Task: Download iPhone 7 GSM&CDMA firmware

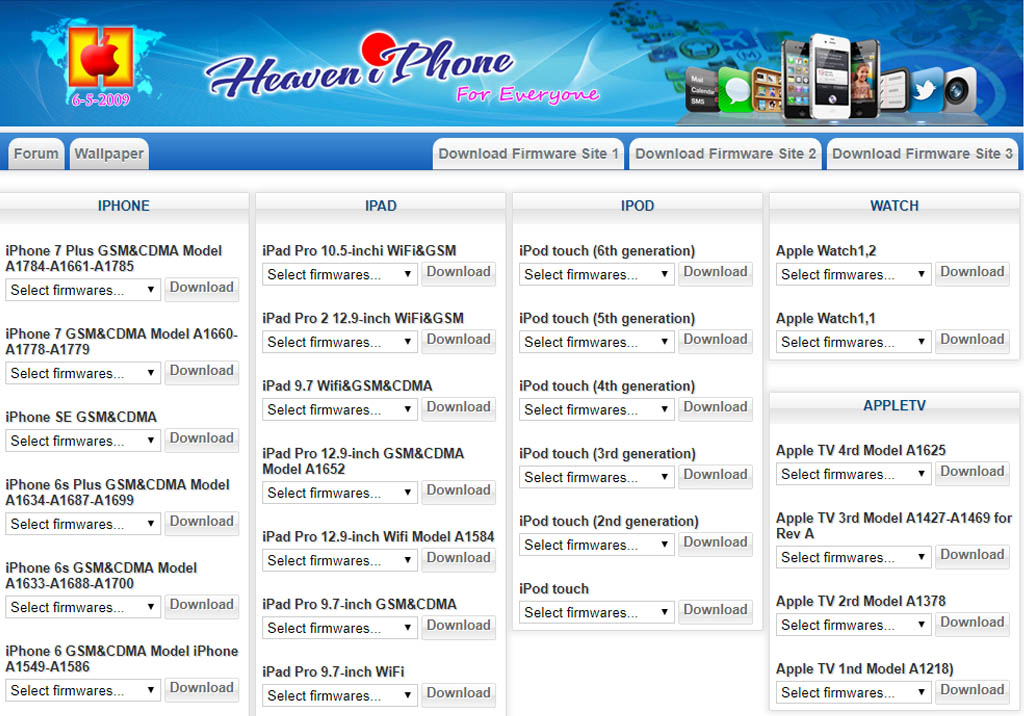Action: 201,371
